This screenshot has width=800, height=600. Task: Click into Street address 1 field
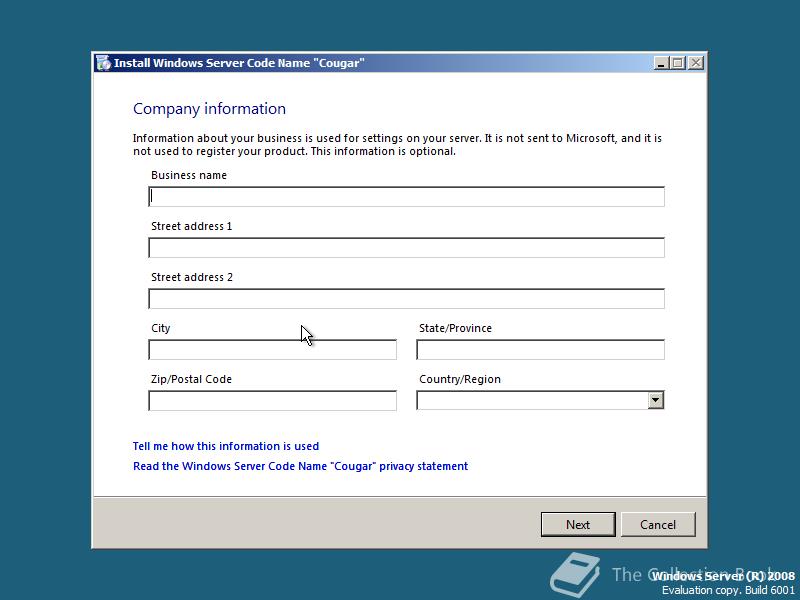(406, 247)
